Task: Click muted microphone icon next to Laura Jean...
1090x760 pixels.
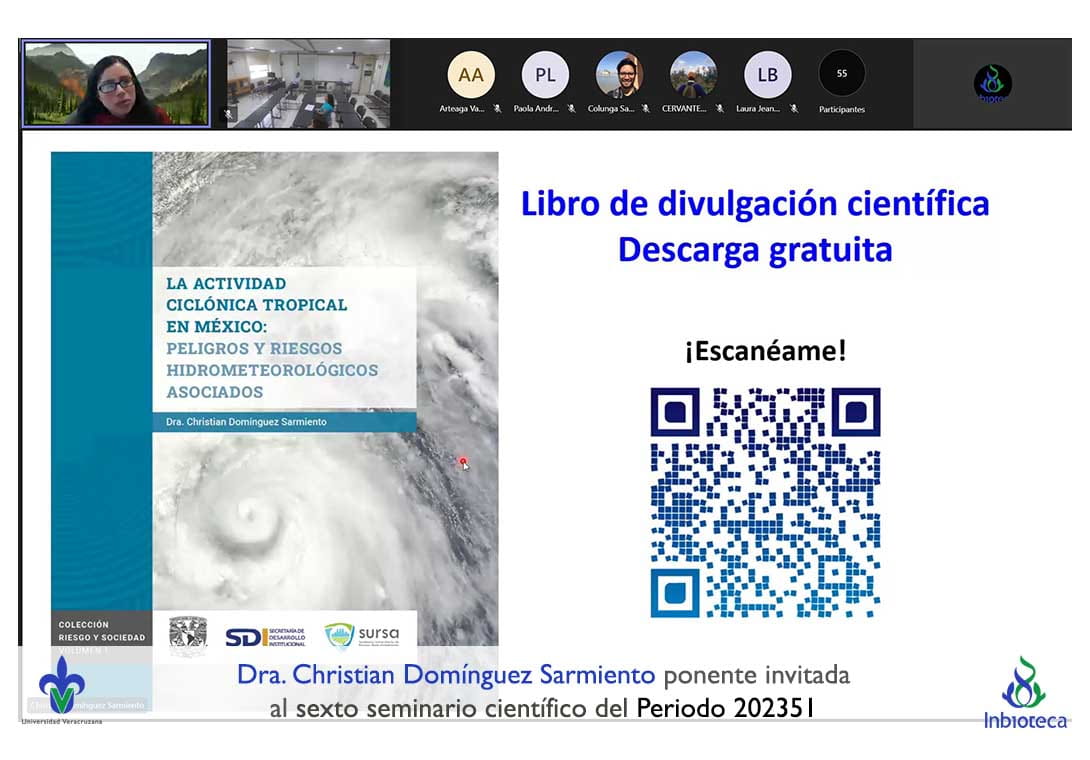Action: (x=794, y=109)
